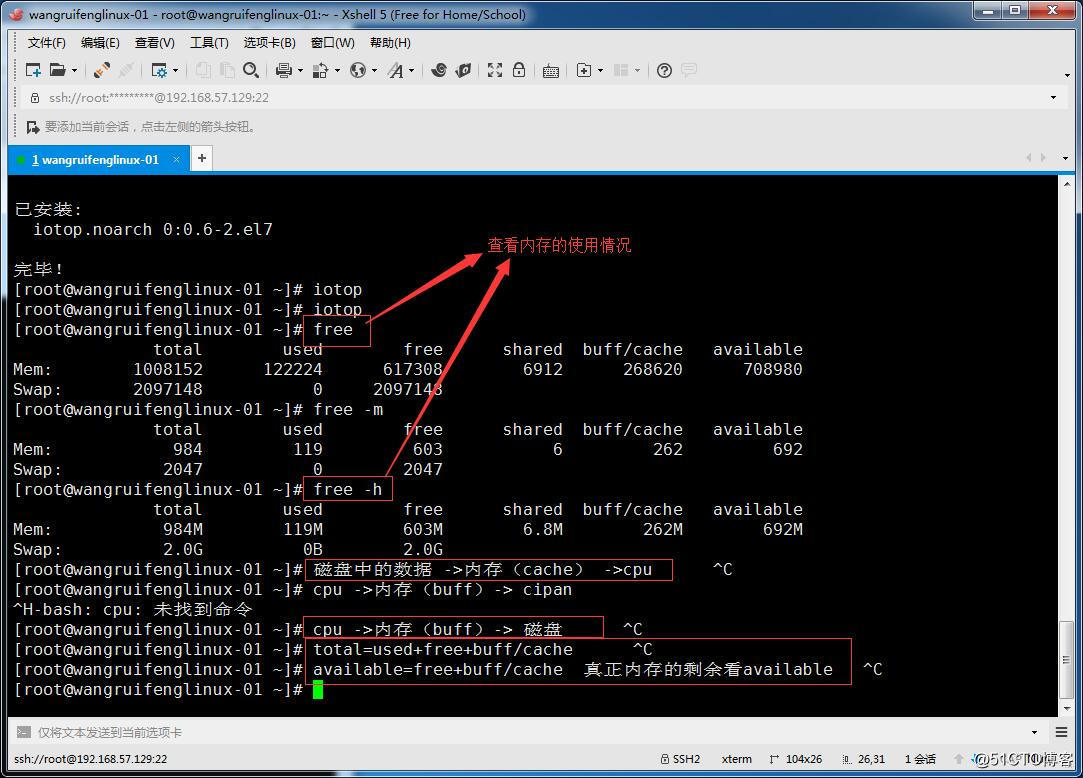This screenshot has height=778, width=1083.
Task: Click the Find magnifier icon
Action: pos(251,70)
